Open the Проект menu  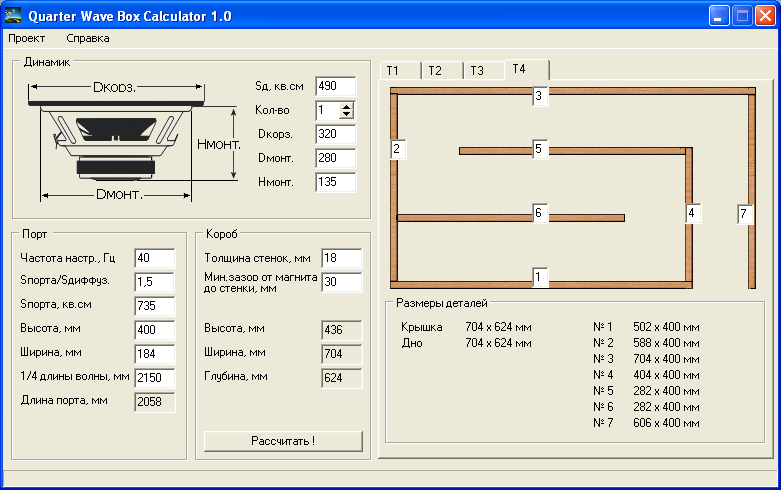[x=26, y=38]
